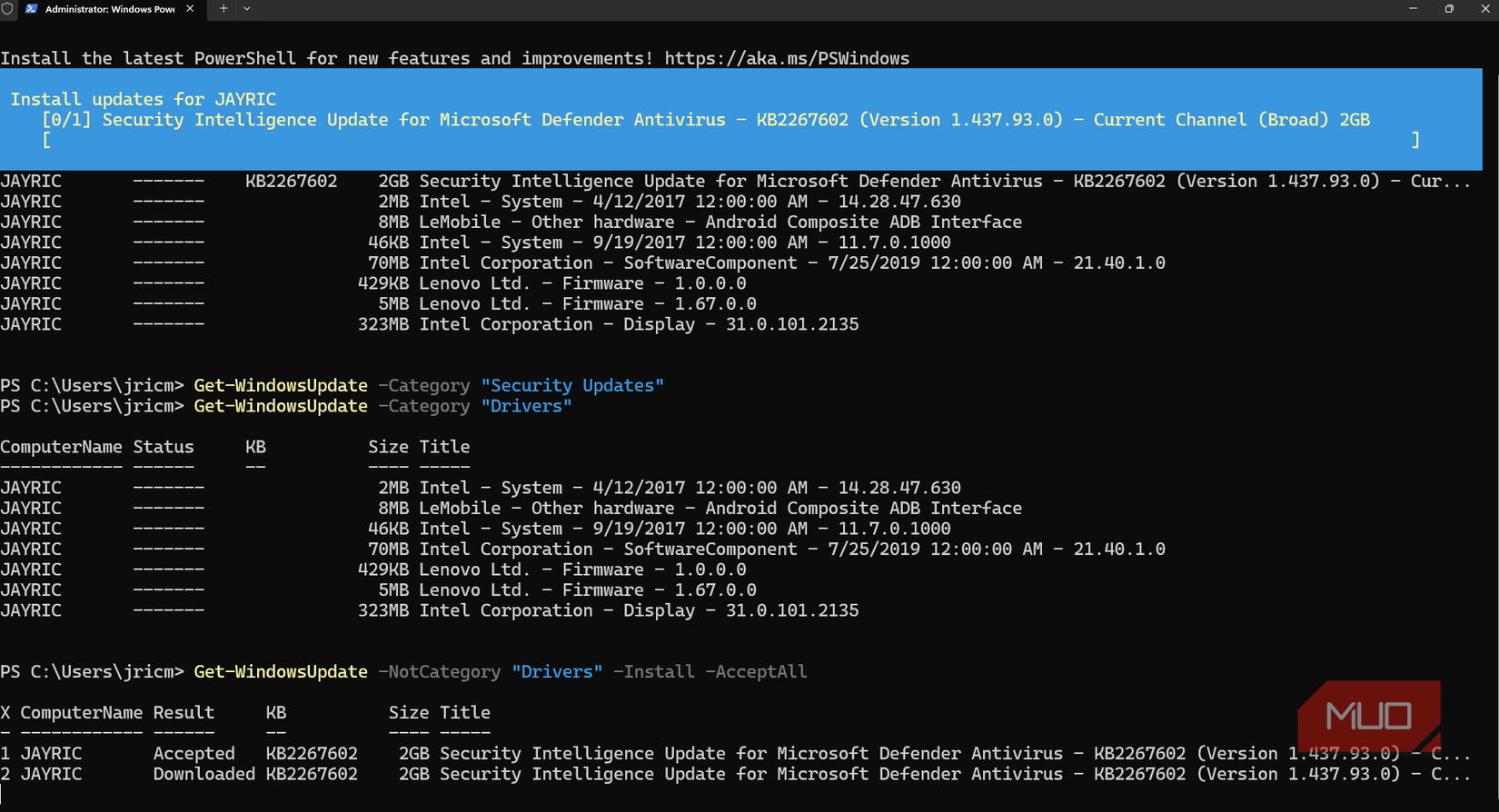
Task: Click the 'Install updates for JAYRIC' progress header
Action: pyautogui.click(x=144, y=99)
